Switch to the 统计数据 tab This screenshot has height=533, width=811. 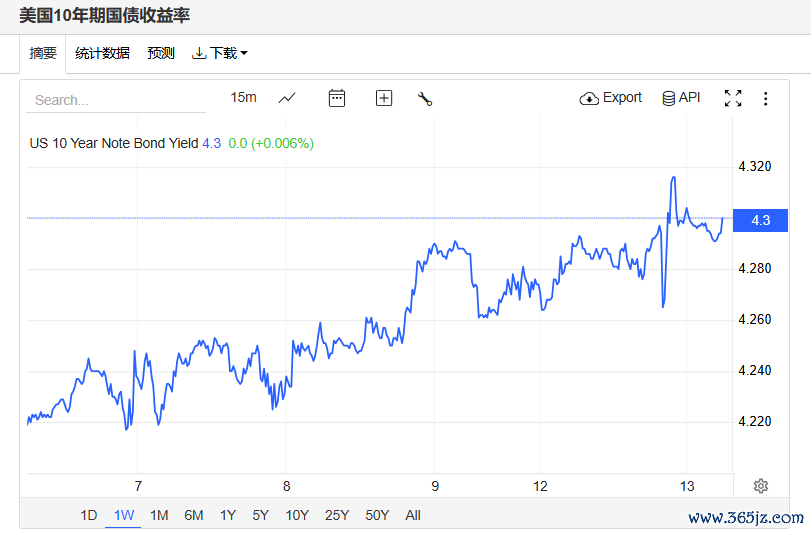(102, 53)
